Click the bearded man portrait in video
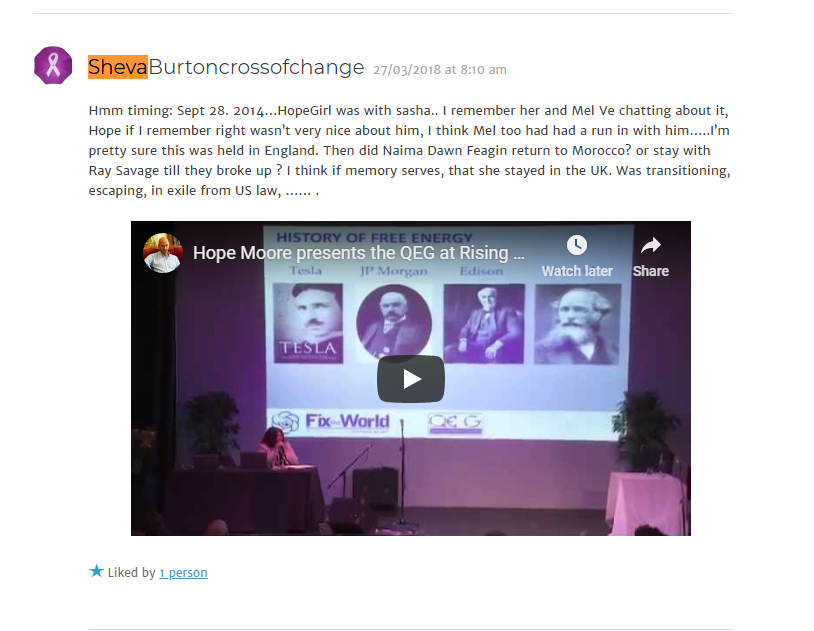Viewport: 814px width, 631px height. pyautogui.click(x=577, y=324)
